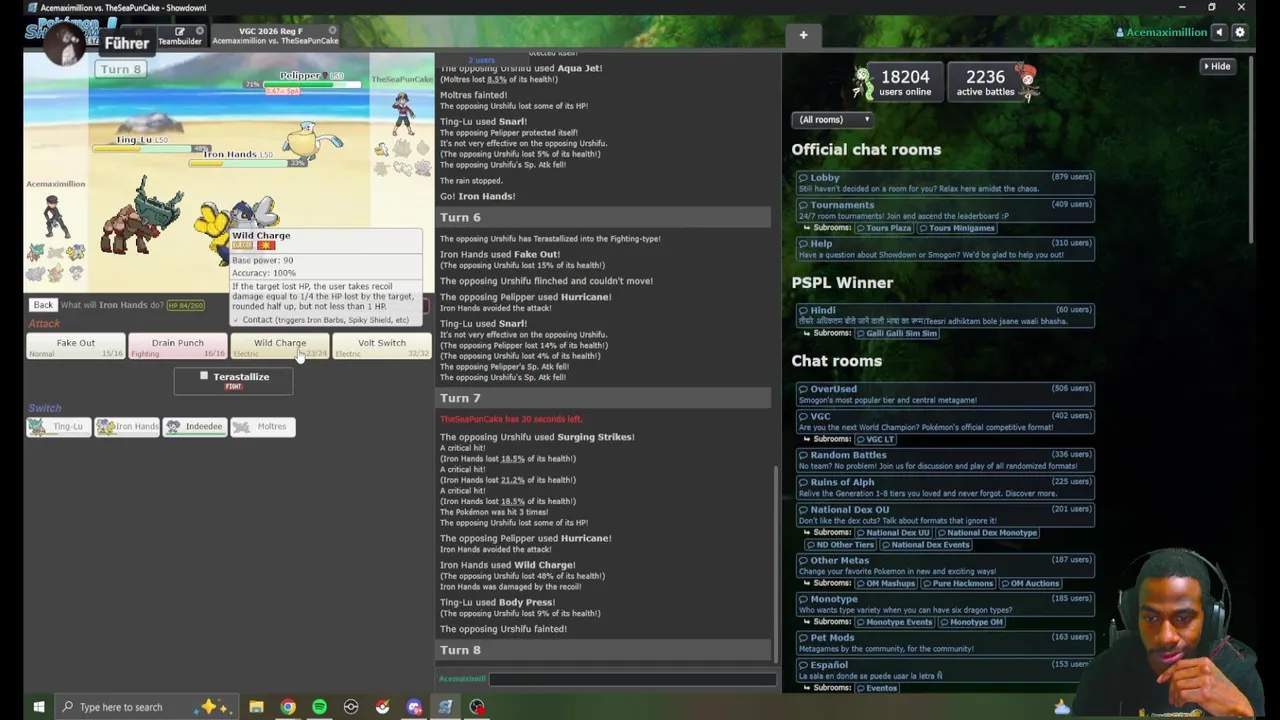Open the options gear icon
1280x720 pixels.
click(x=1239, y=32)
